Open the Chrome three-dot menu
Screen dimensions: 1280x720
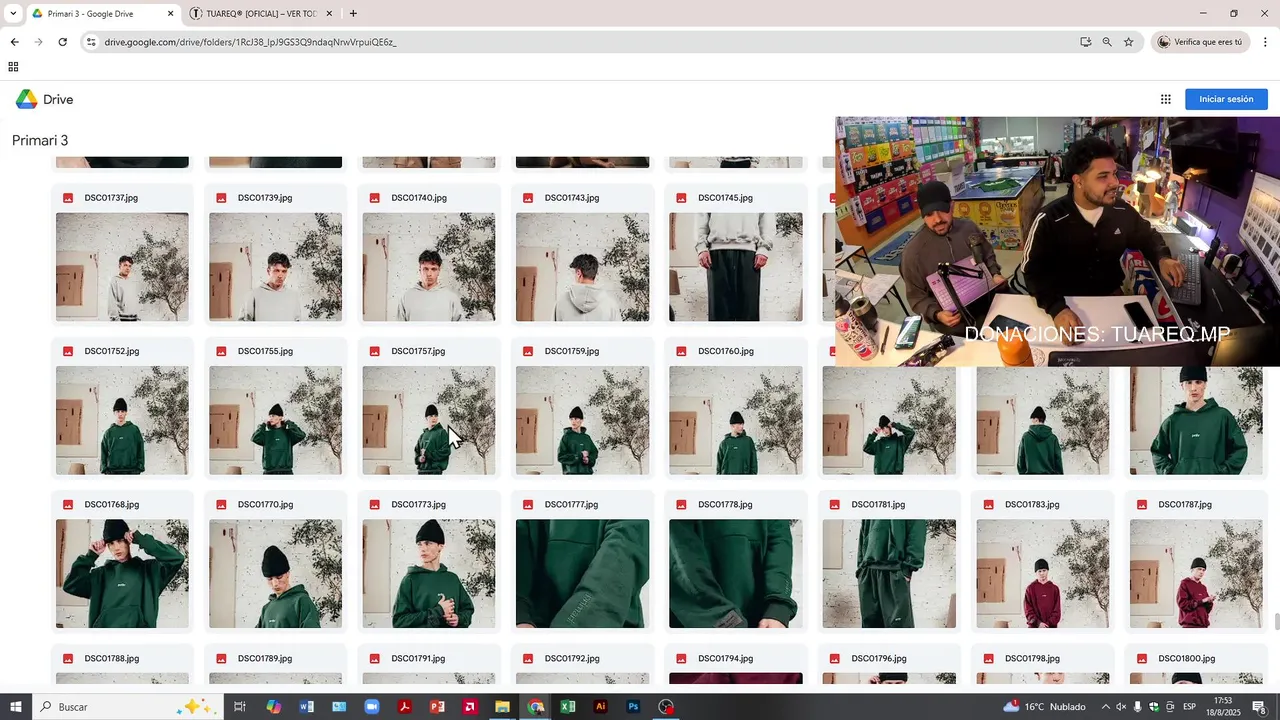point(1265,42)
